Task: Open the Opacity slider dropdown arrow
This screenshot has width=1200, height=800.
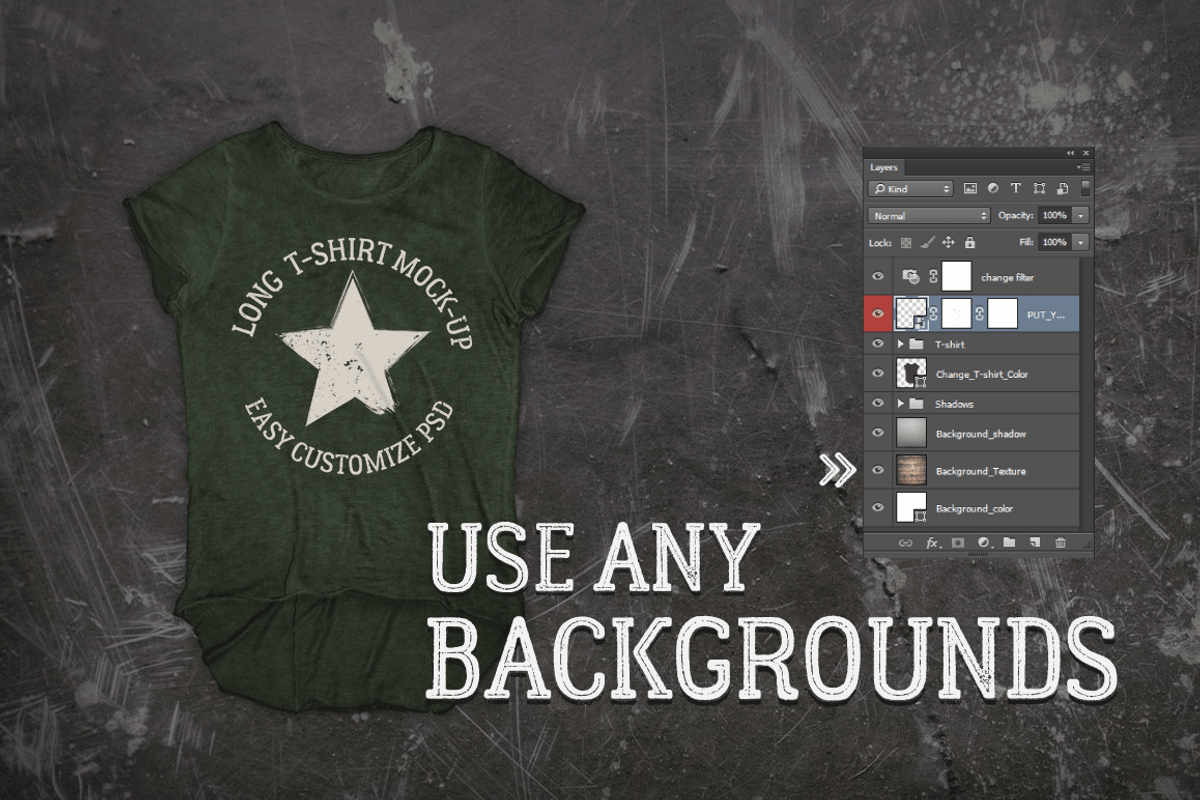Action: (1081, 215)
